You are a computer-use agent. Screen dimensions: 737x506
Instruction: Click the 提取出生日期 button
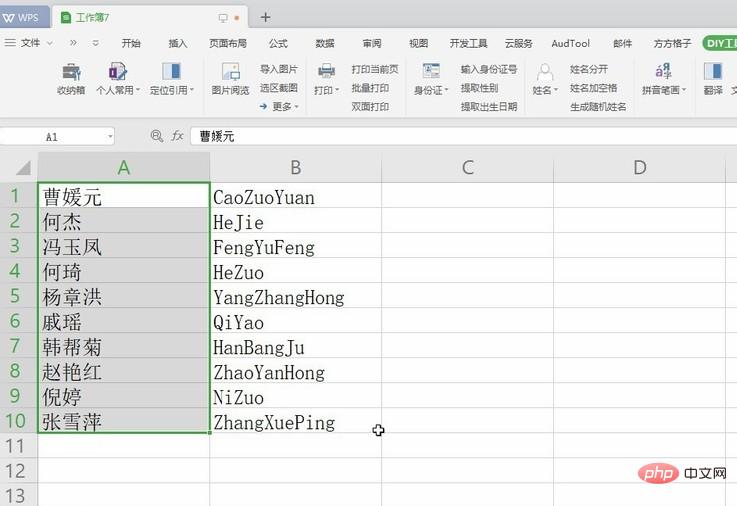pos(489,107)
